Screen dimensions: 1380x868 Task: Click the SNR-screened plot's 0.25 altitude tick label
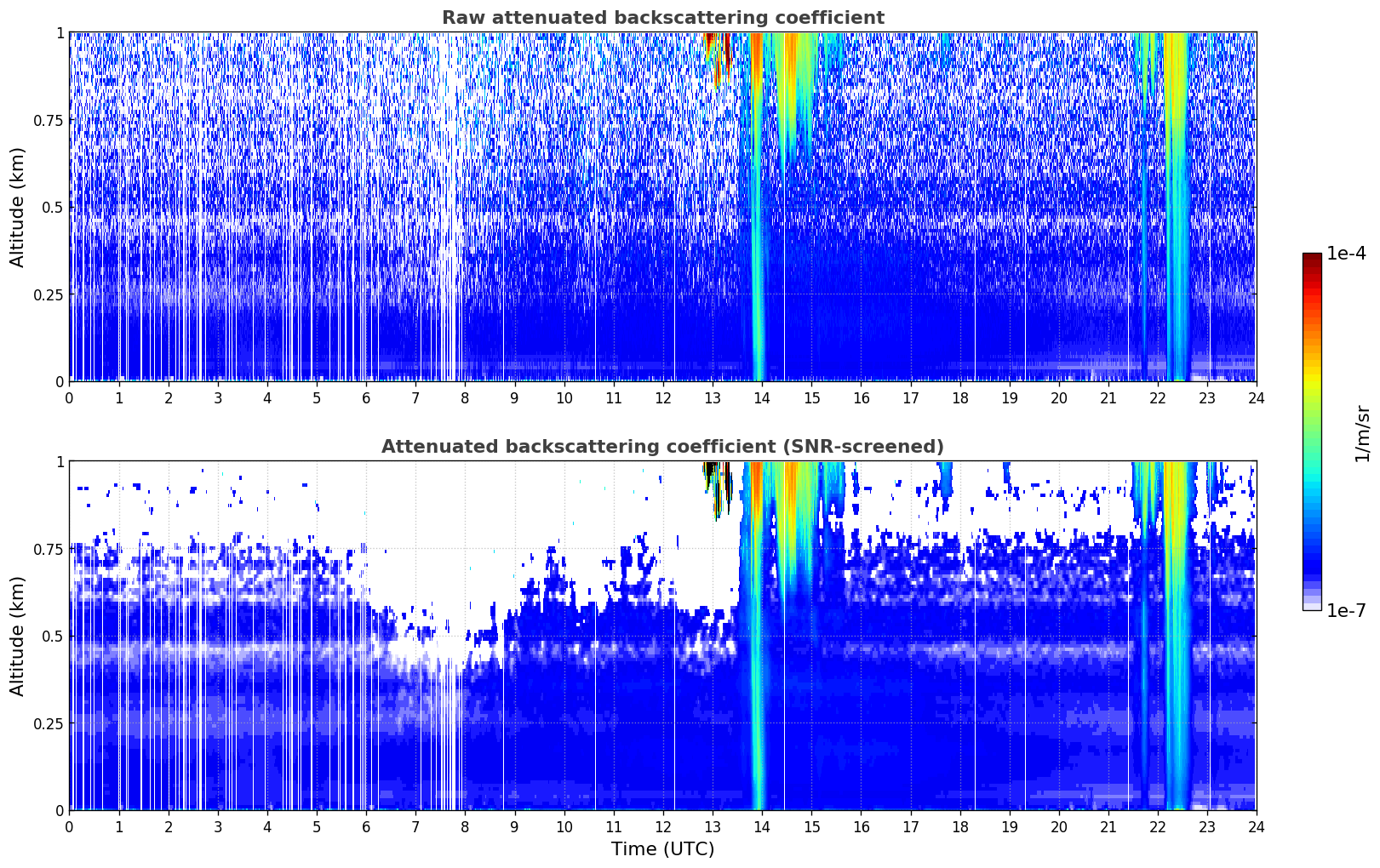(x=49, y=723)
